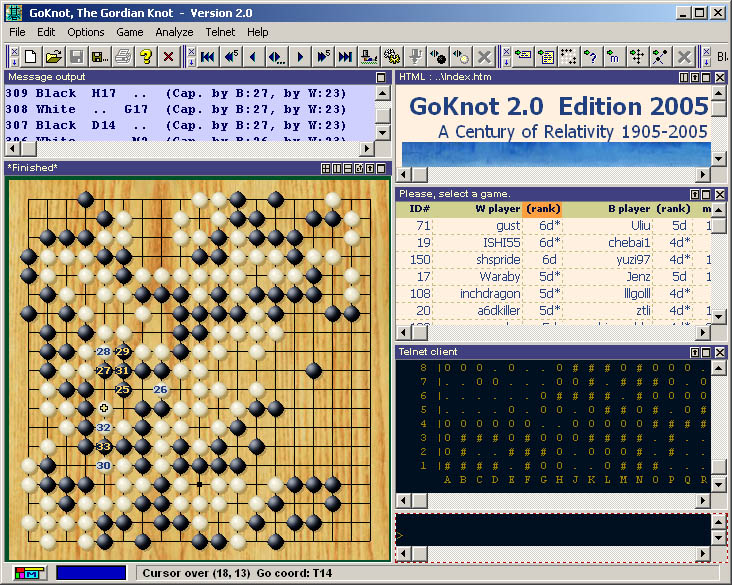732x585 pixels.
Task: Open the Telnet menu
Action: [x=220, y=32]
